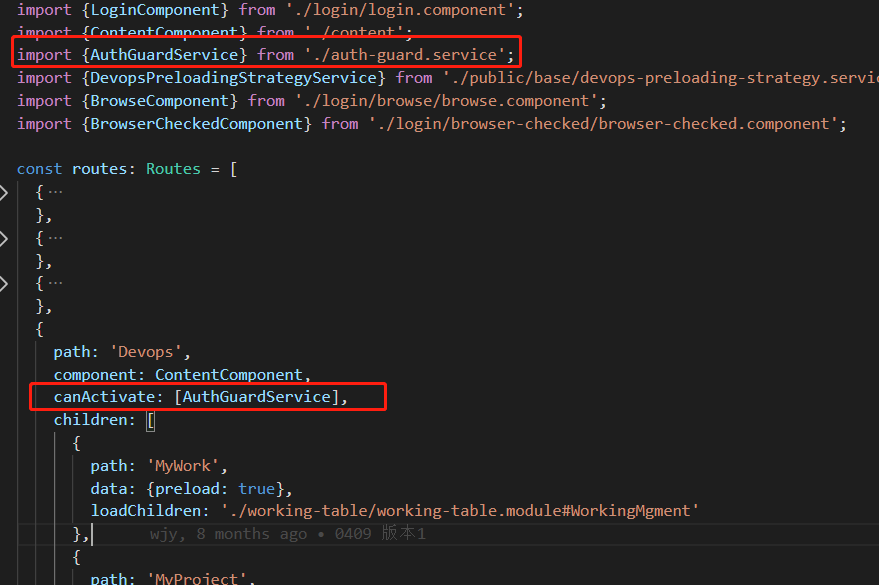Click the bottom fold chevron in the gutter
This screenshot has height=585, width=879.
(4, 282)
